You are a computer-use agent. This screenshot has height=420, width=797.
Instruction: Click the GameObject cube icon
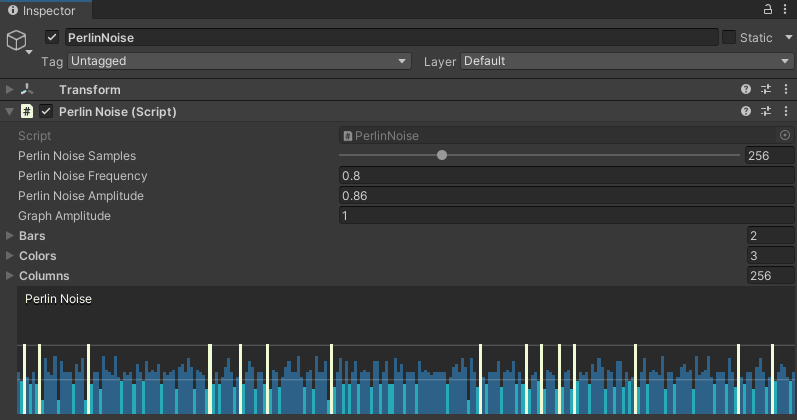(16, 40)
